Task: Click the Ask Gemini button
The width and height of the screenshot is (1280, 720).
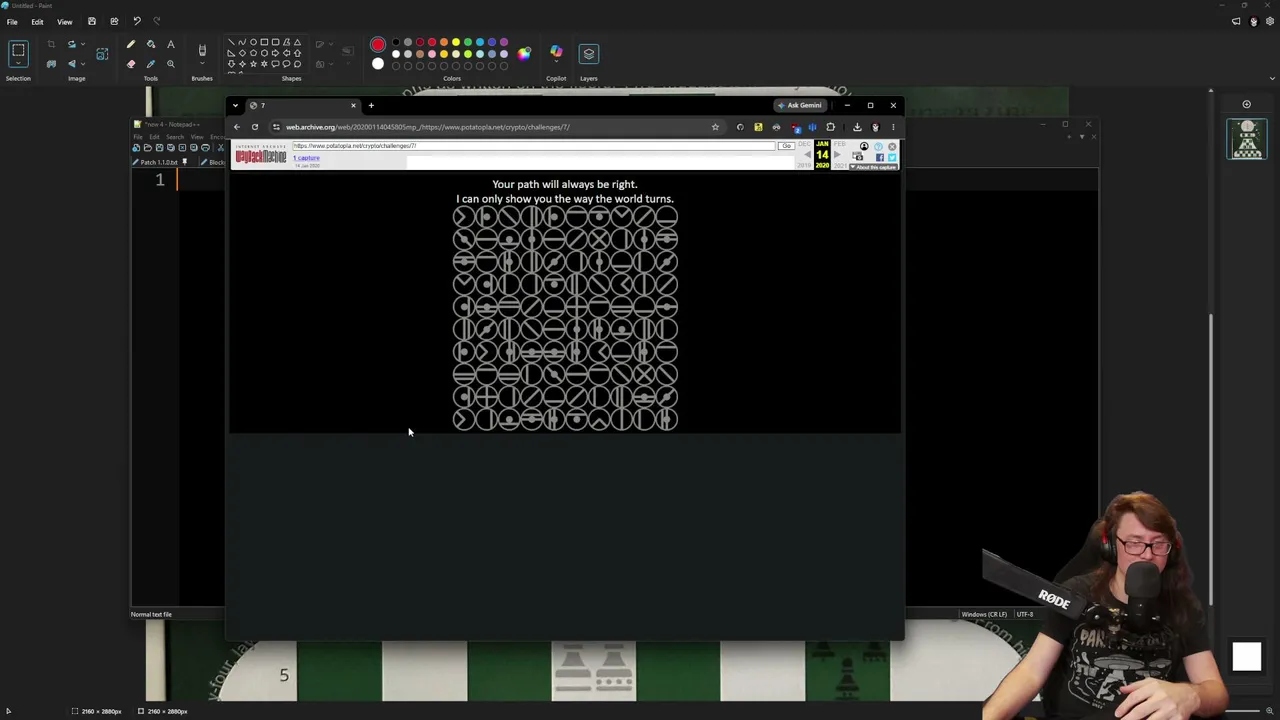Action: click(800, 105)
